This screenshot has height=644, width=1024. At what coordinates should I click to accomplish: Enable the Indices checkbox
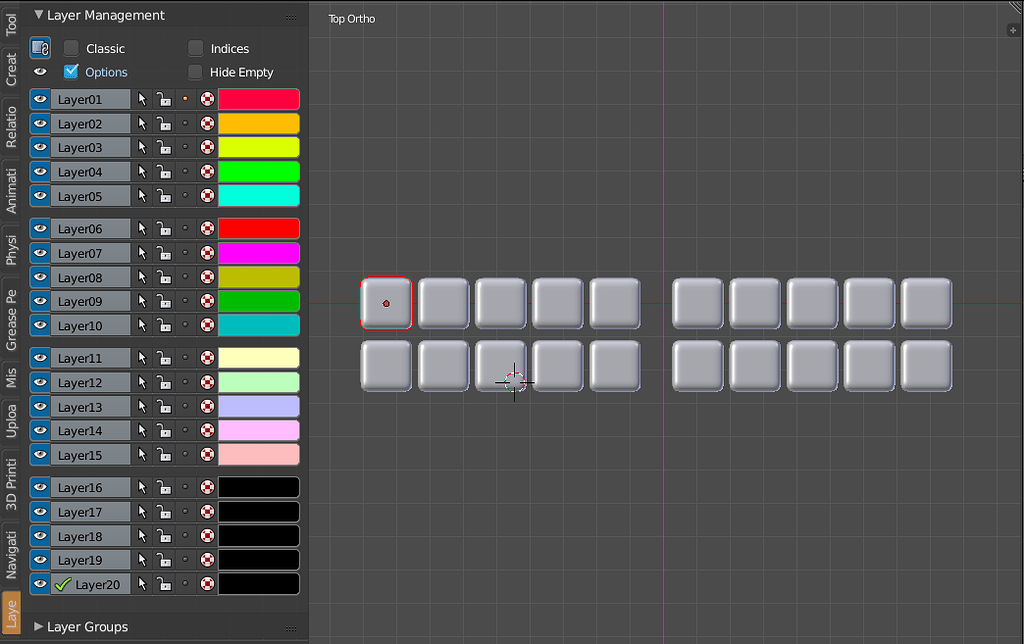coord(195,48)
